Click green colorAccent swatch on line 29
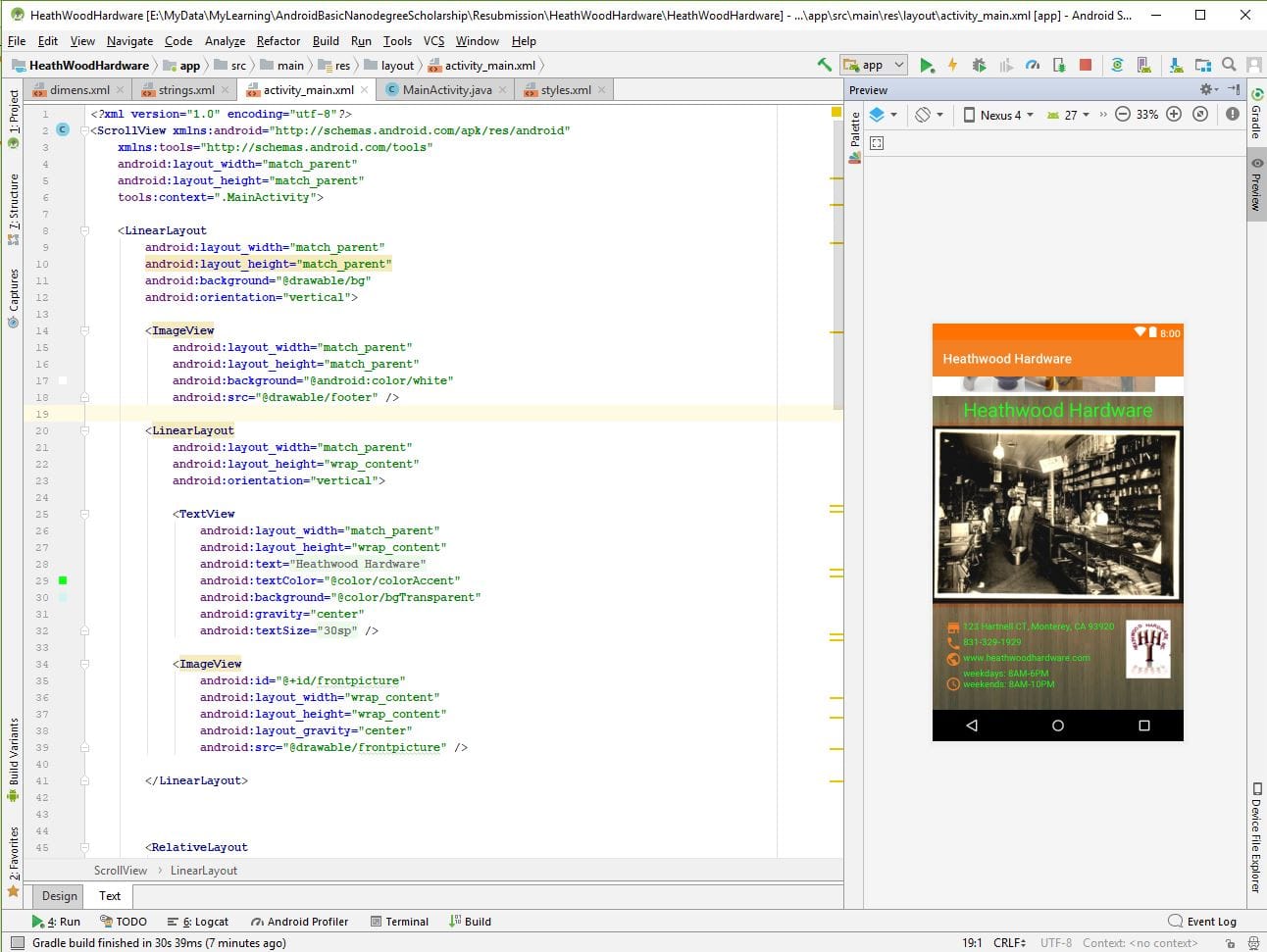 (63, 580)
